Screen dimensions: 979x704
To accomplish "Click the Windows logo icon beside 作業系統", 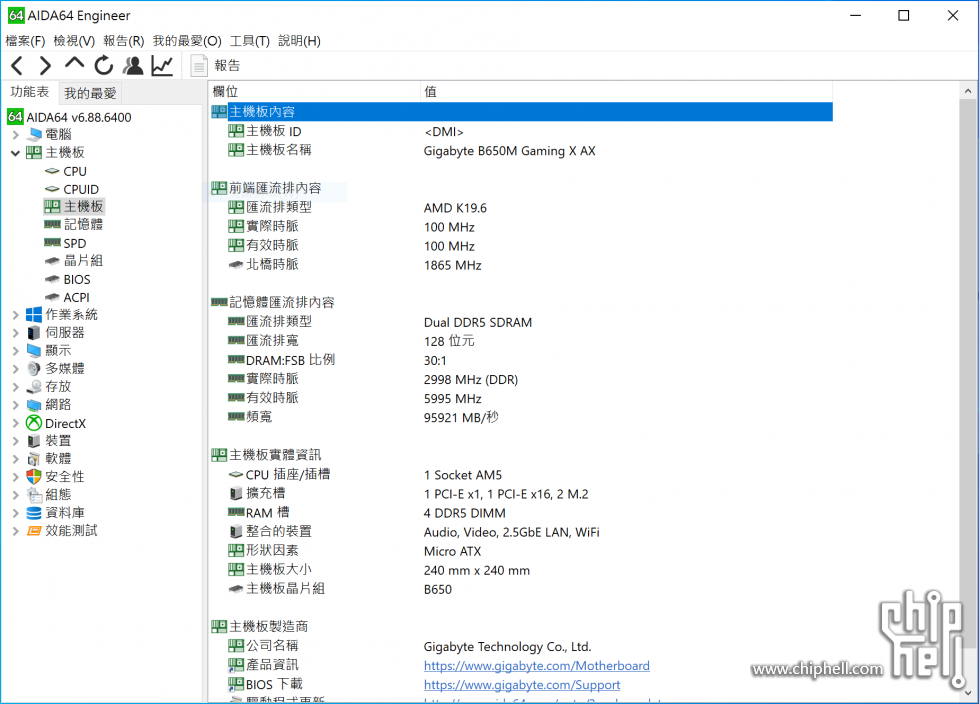I will point(34,315).
